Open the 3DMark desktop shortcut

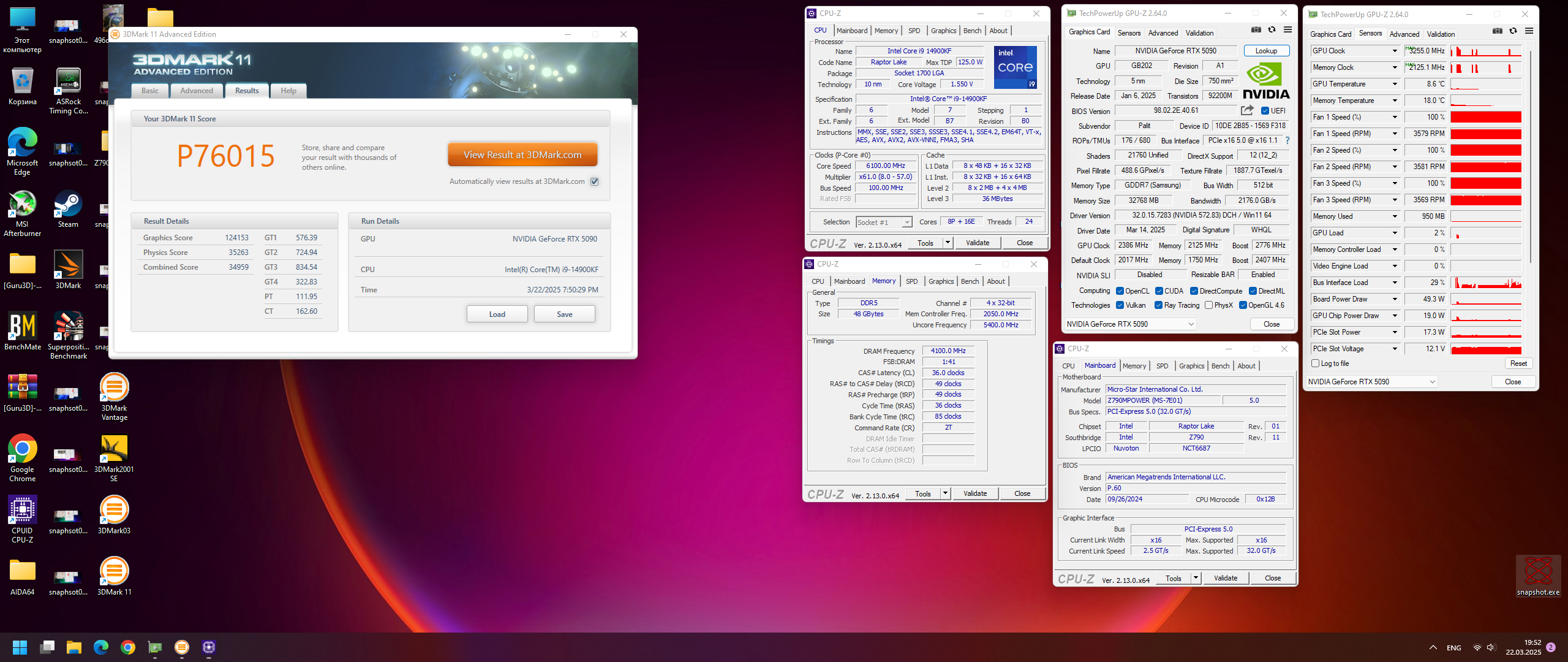click(x=69, y=270)
